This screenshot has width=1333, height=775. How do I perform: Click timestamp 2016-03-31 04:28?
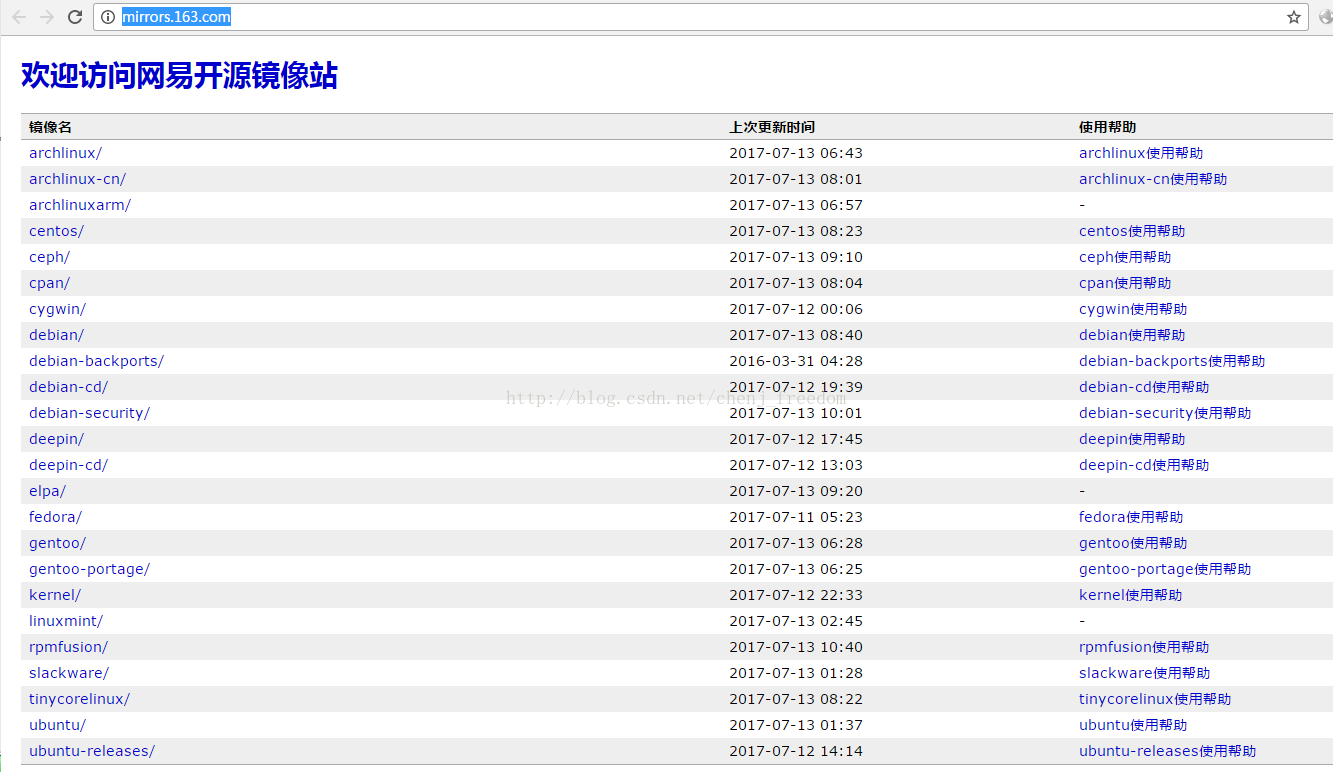tap(796, 361)
